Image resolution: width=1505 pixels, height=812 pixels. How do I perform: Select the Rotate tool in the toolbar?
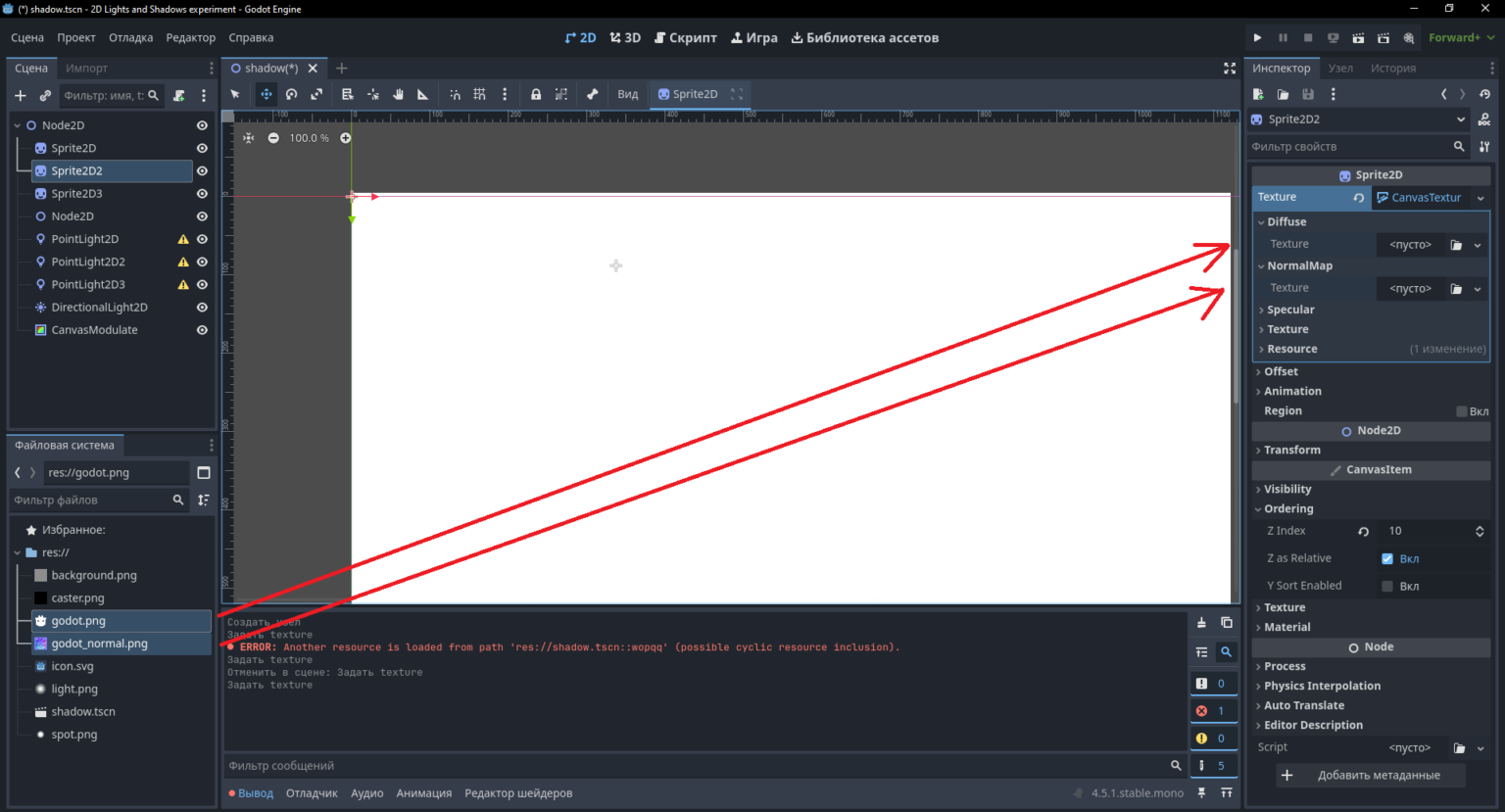click(291, 94)
